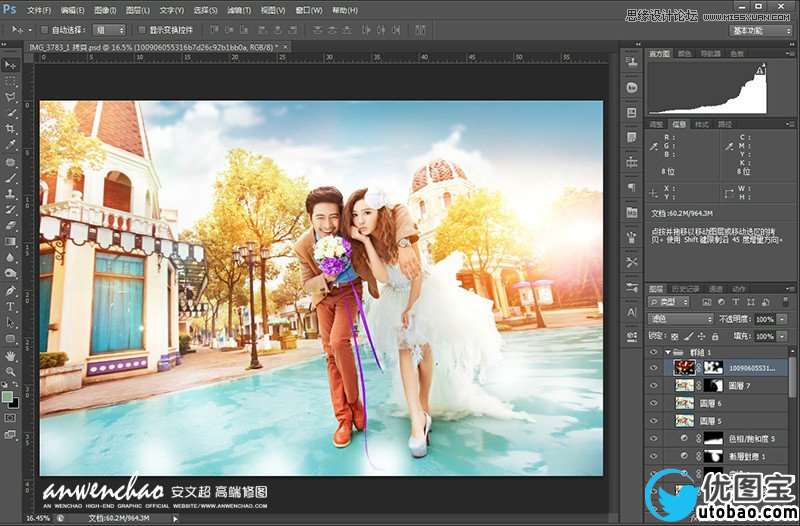800x526 pixels.
Task: Select the Pen tool
Action: (10, 291)
